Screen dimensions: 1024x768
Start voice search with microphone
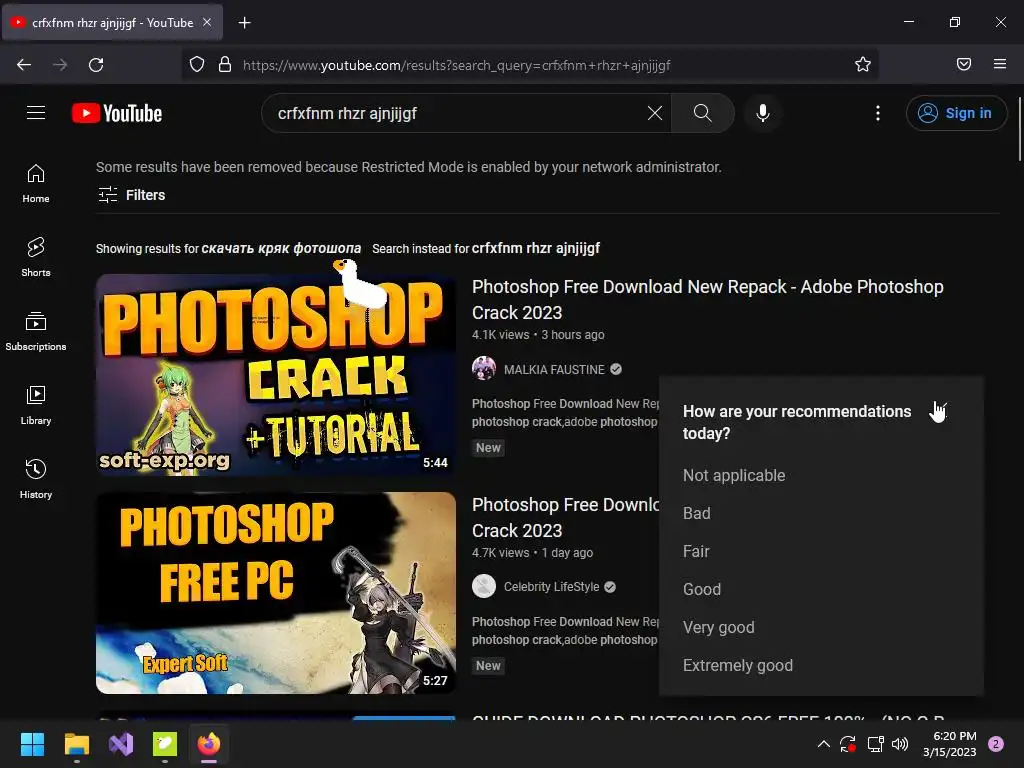coord(762,113)
